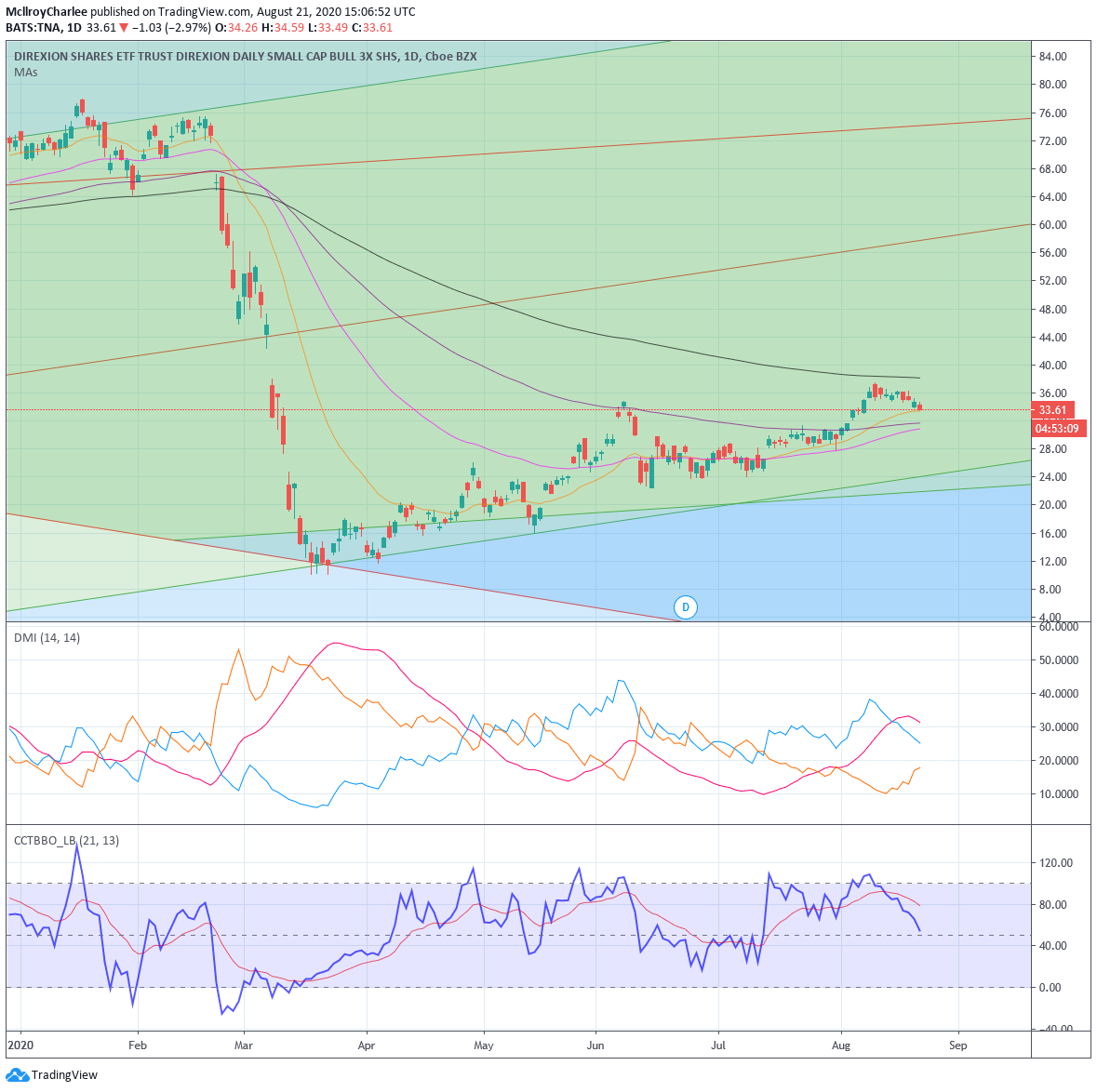Click the 2020 label on the time axis
This screenshot has width=1097, height=1092.
click(19, 1045)
